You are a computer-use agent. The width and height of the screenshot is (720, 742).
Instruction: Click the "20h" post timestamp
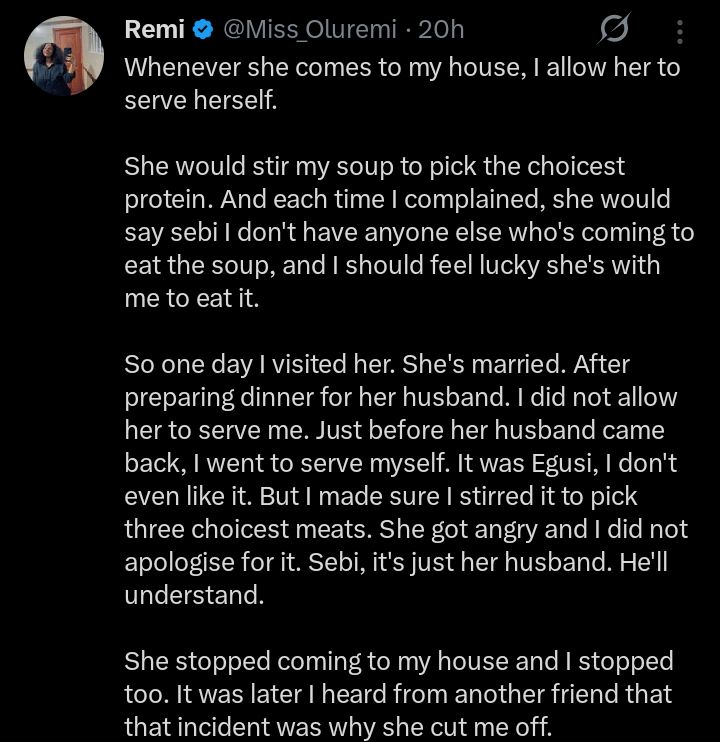[441, 31]
